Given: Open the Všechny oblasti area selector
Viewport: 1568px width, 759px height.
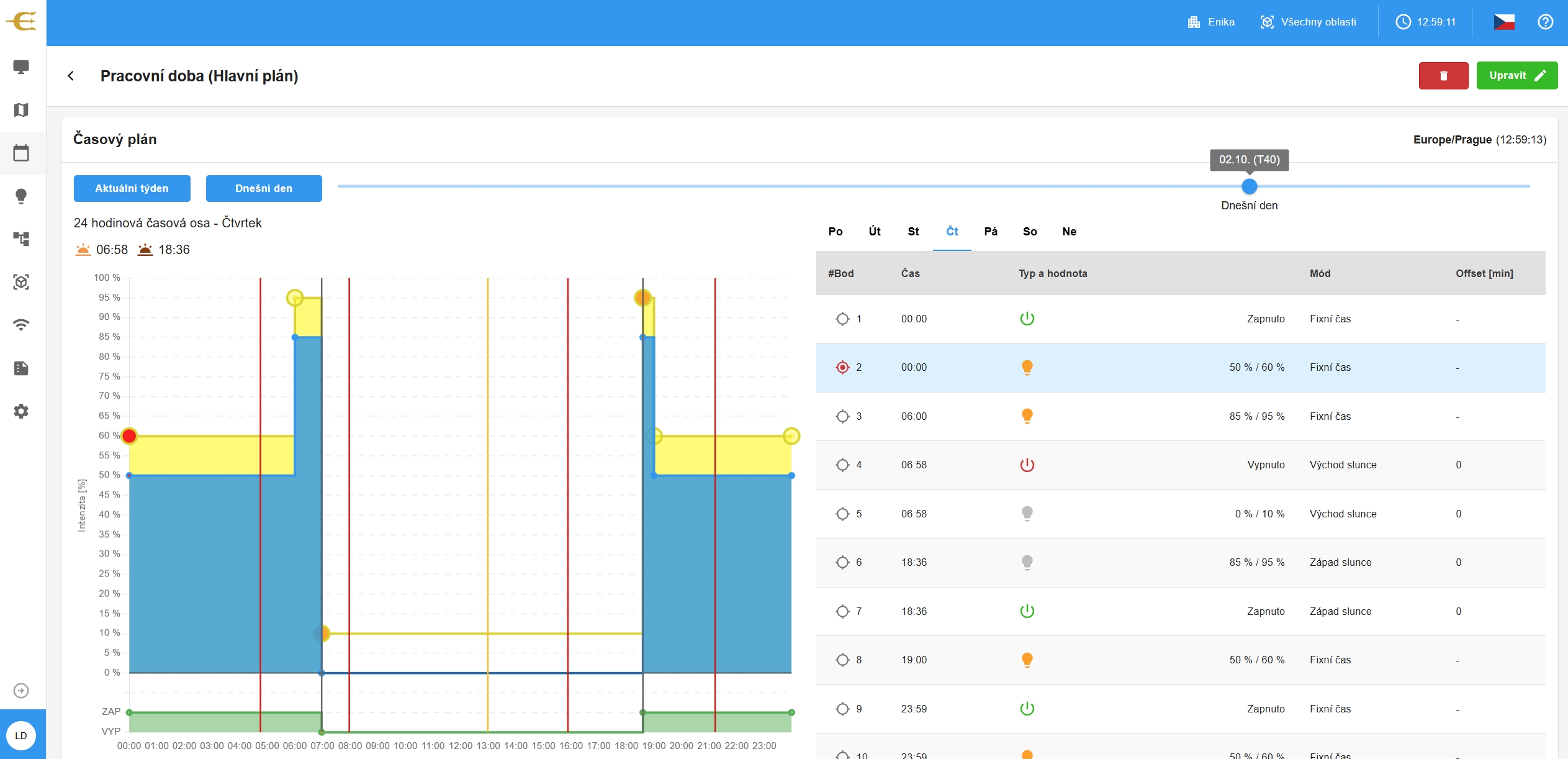Looking at the screenshot, I should pos(1309,22).
